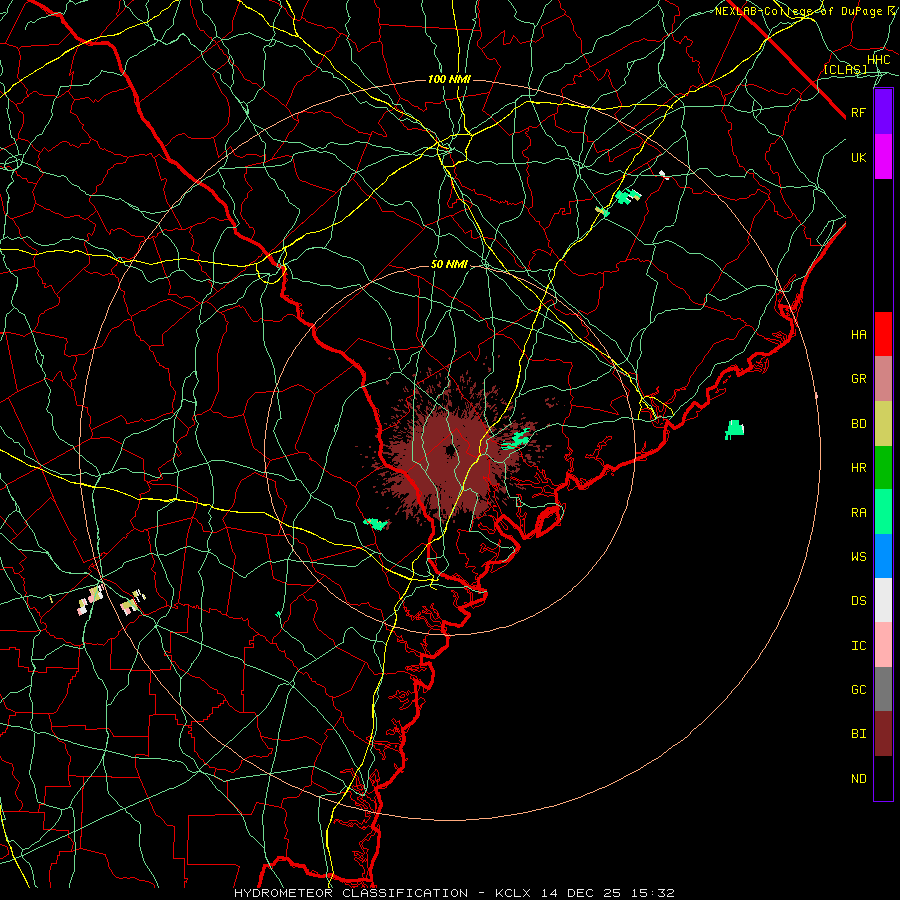Click the 100 NMI range ring label
This screenshot has height=900, width=900.
click(449, 79)
